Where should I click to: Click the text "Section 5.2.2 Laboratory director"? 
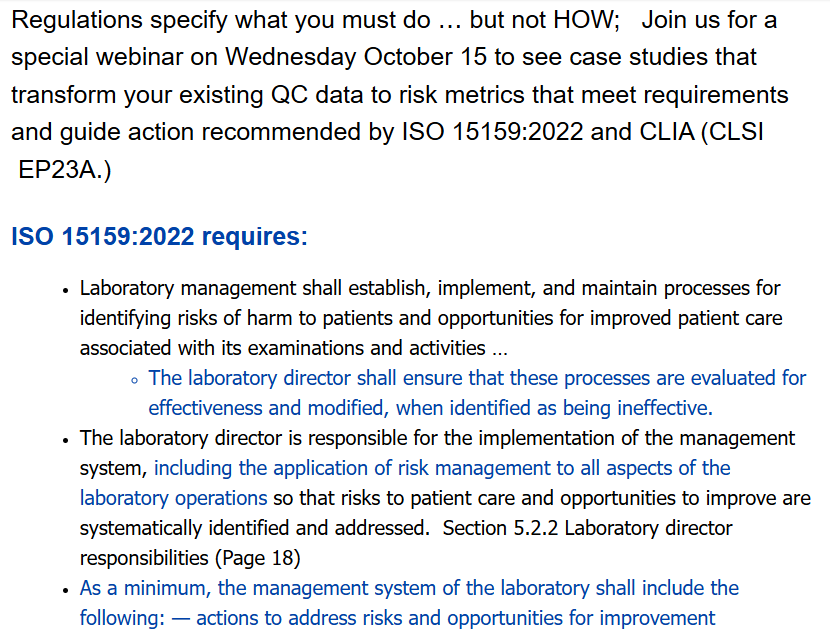pyautogui.click(x=588, y=528)
